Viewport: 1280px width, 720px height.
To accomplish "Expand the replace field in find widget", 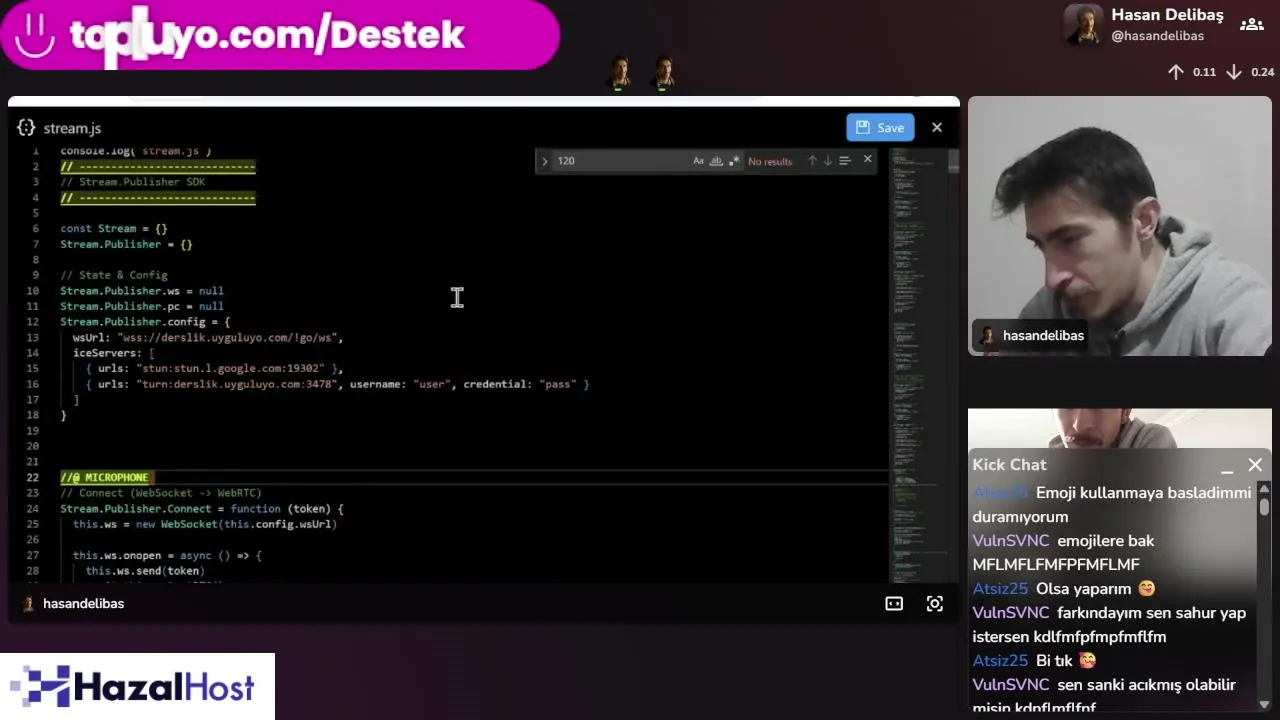I will (x=544, y=161).
